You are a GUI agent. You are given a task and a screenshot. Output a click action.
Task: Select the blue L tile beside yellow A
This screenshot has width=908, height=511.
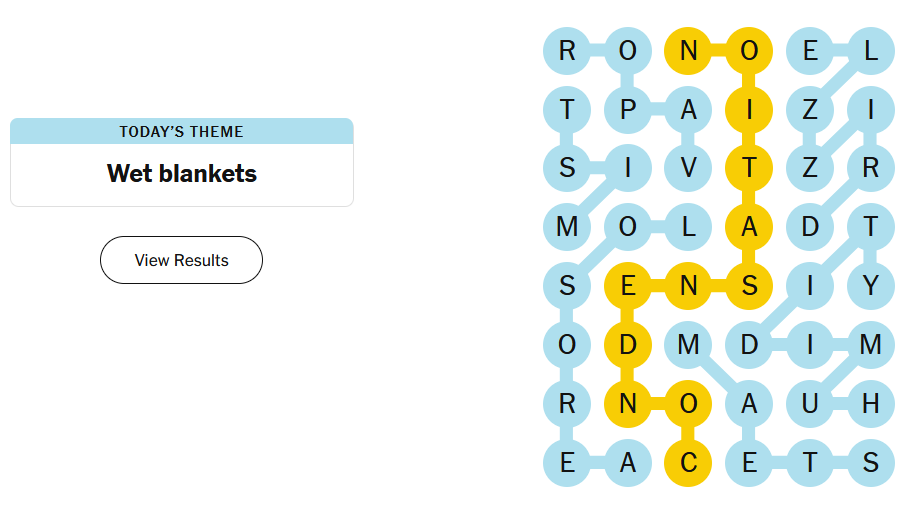coord(688,227)
